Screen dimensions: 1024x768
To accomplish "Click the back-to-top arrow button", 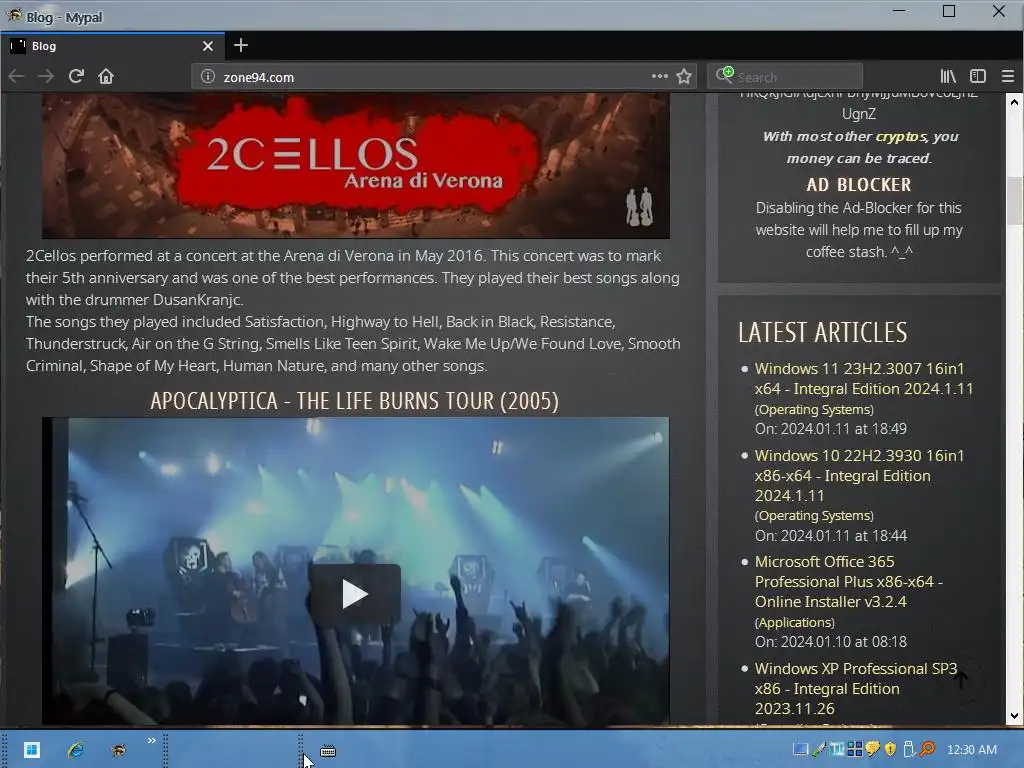I will [959, 679].
